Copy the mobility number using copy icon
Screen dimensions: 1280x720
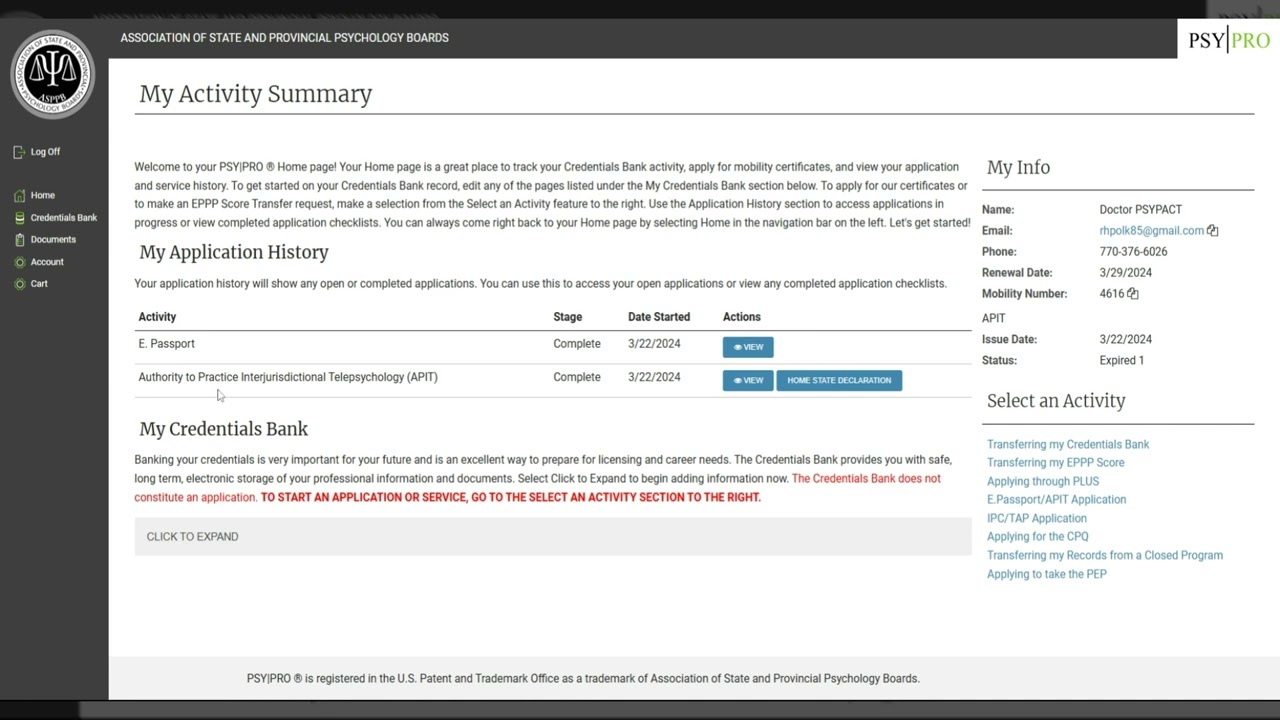click(1133, 294)
